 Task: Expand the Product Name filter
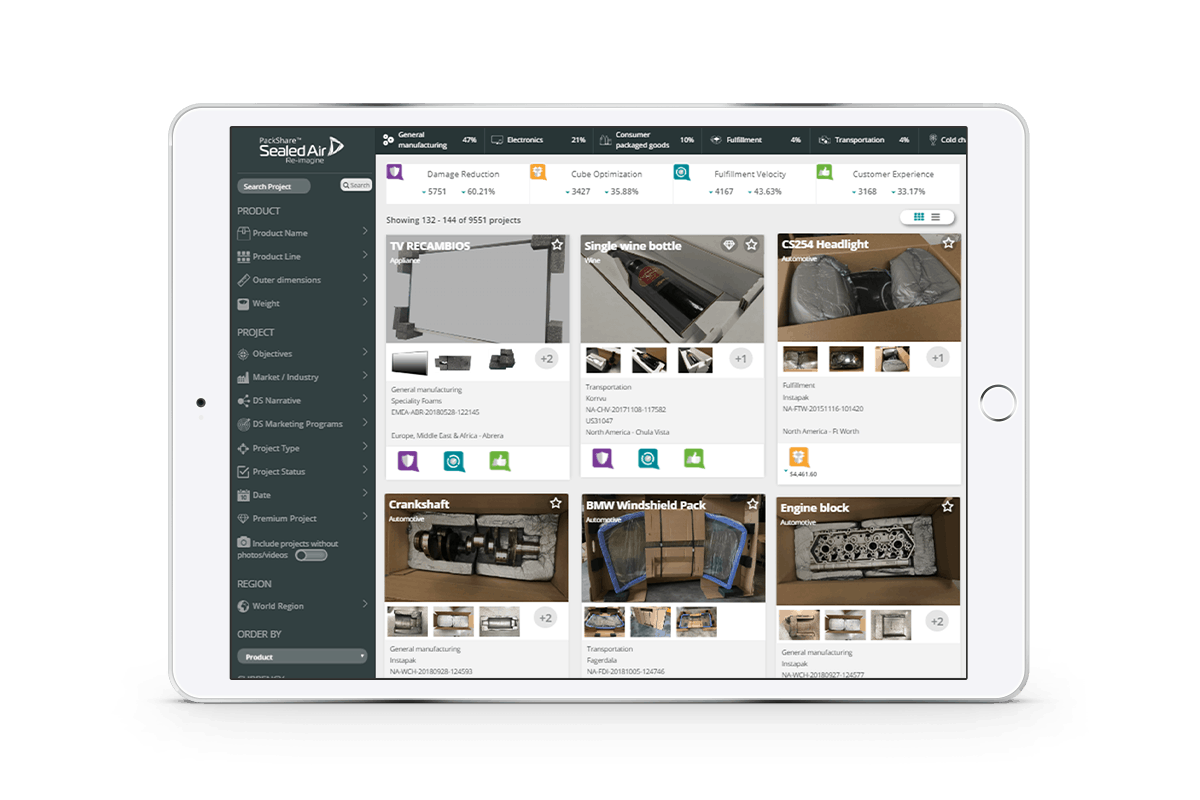302,233
